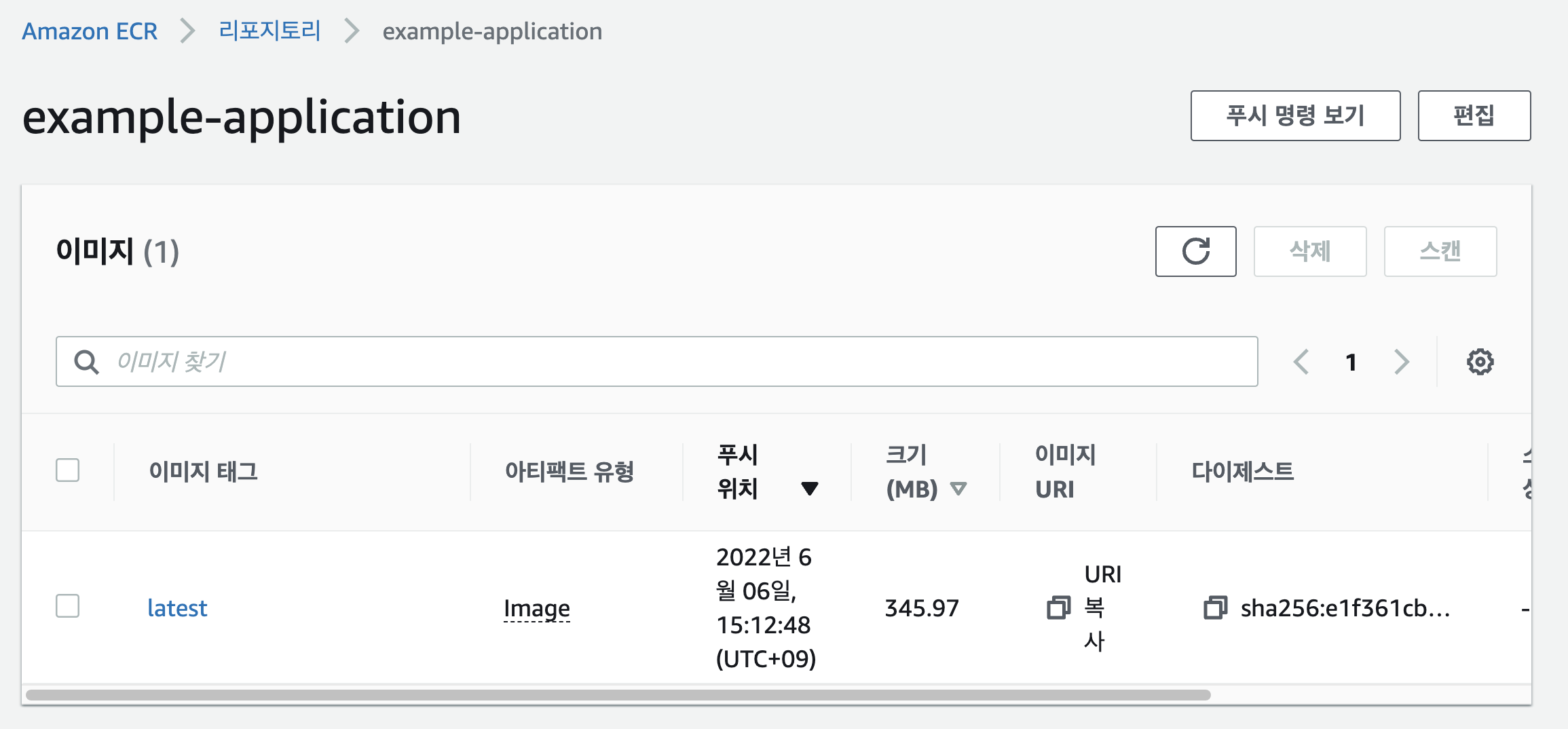
Task: Select all images header checkbox
Action: pos(67,470)
